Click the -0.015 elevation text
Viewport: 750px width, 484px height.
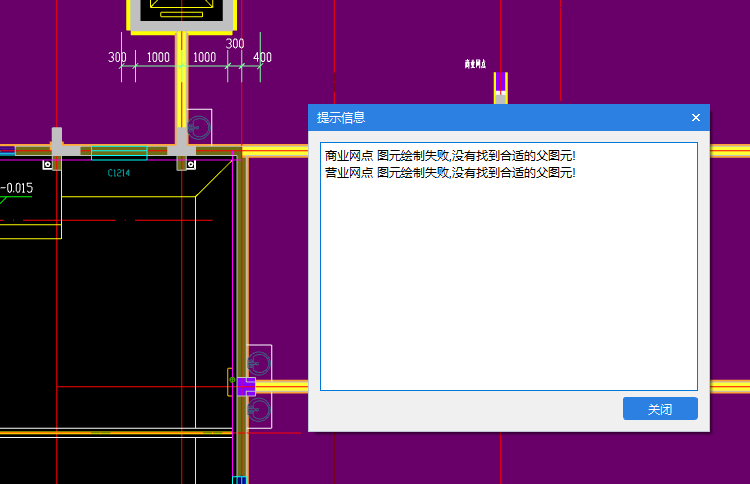click(17, 188)
